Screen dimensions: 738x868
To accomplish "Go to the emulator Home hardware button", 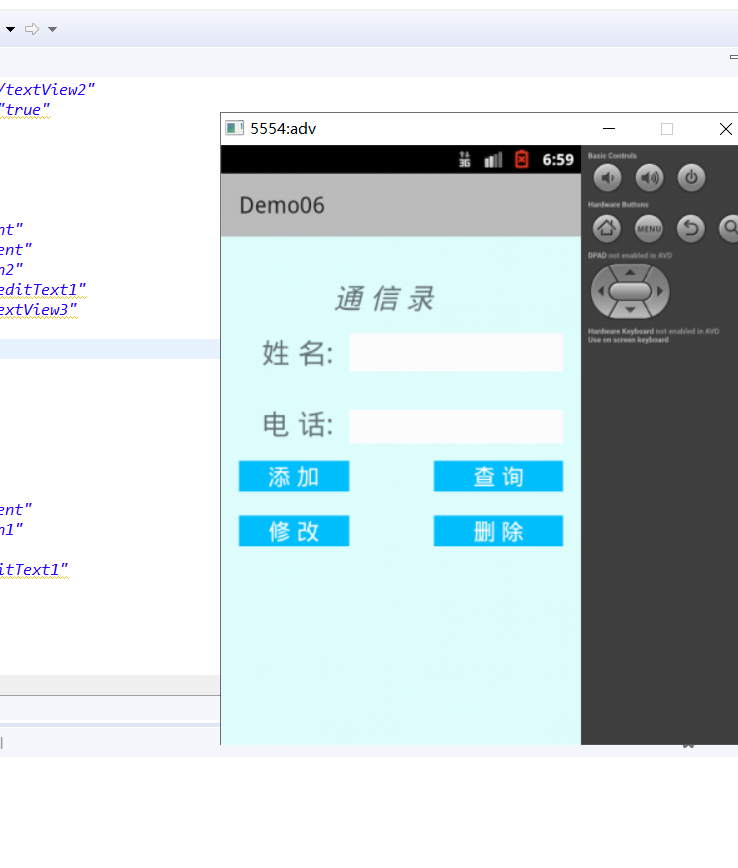I will (x=607, y=228).
